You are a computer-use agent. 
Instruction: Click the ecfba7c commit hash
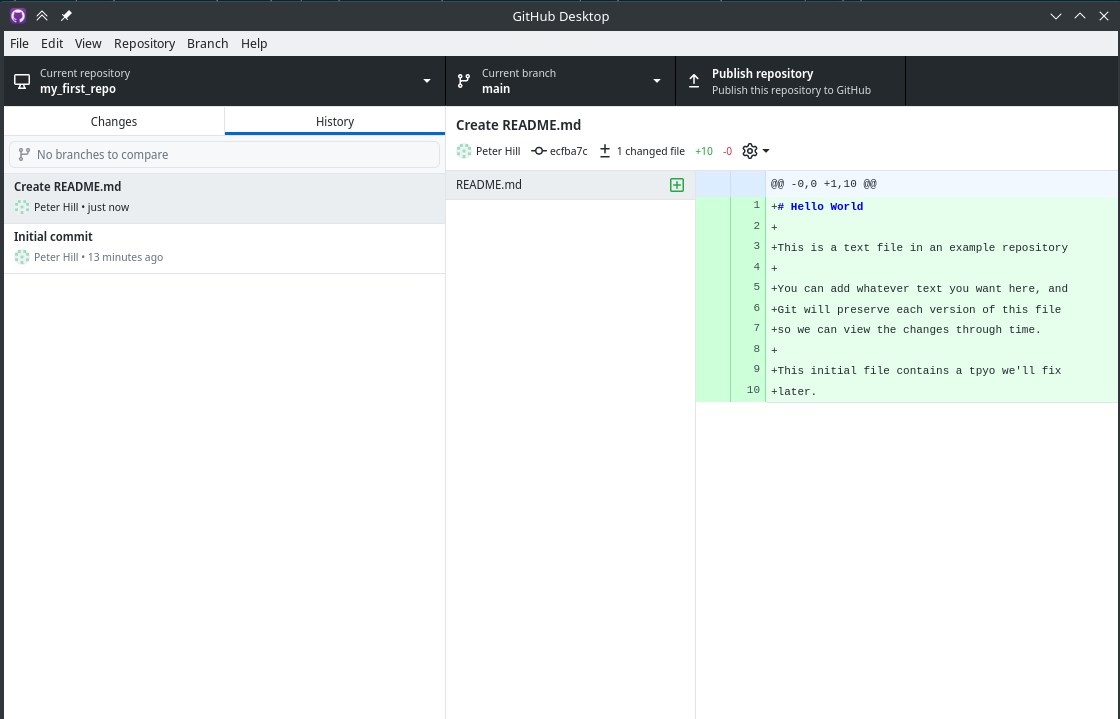pyautogui.click(x=569, y=151)
